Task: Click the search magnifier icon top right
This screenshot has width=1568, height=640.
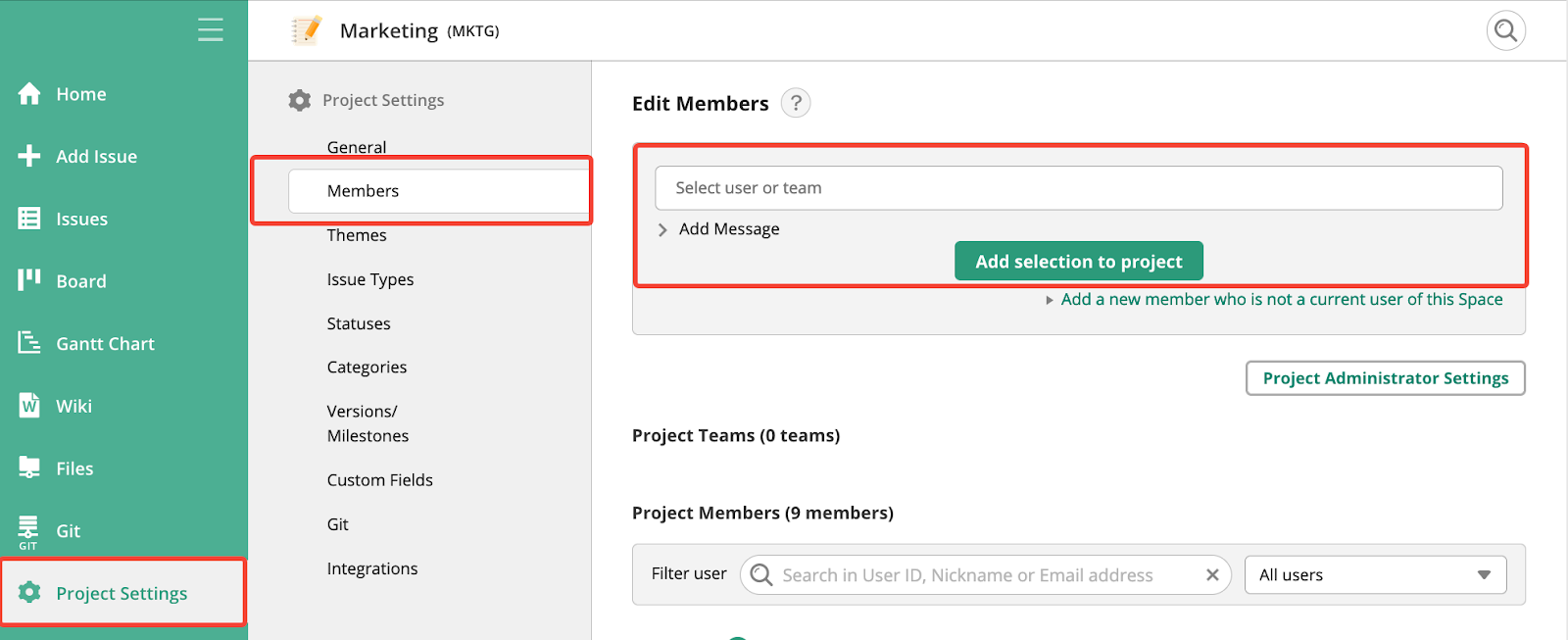Action: [1505, 31]
